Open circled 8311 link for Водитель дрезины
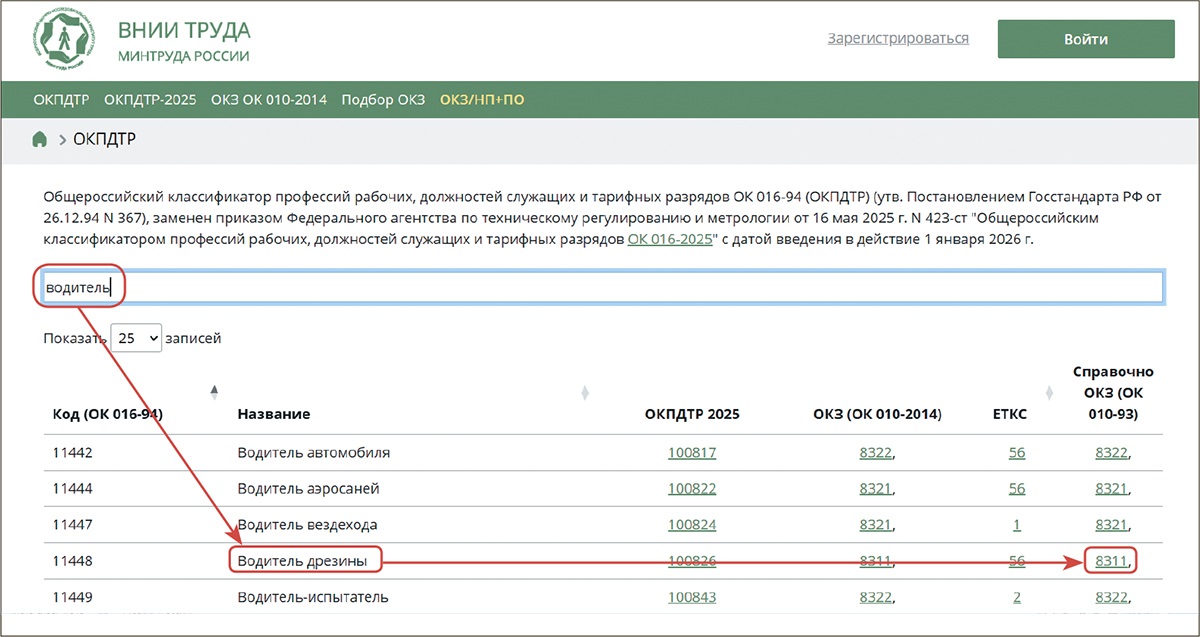This screenshot has width=1200, height=637. [1110, 562]
